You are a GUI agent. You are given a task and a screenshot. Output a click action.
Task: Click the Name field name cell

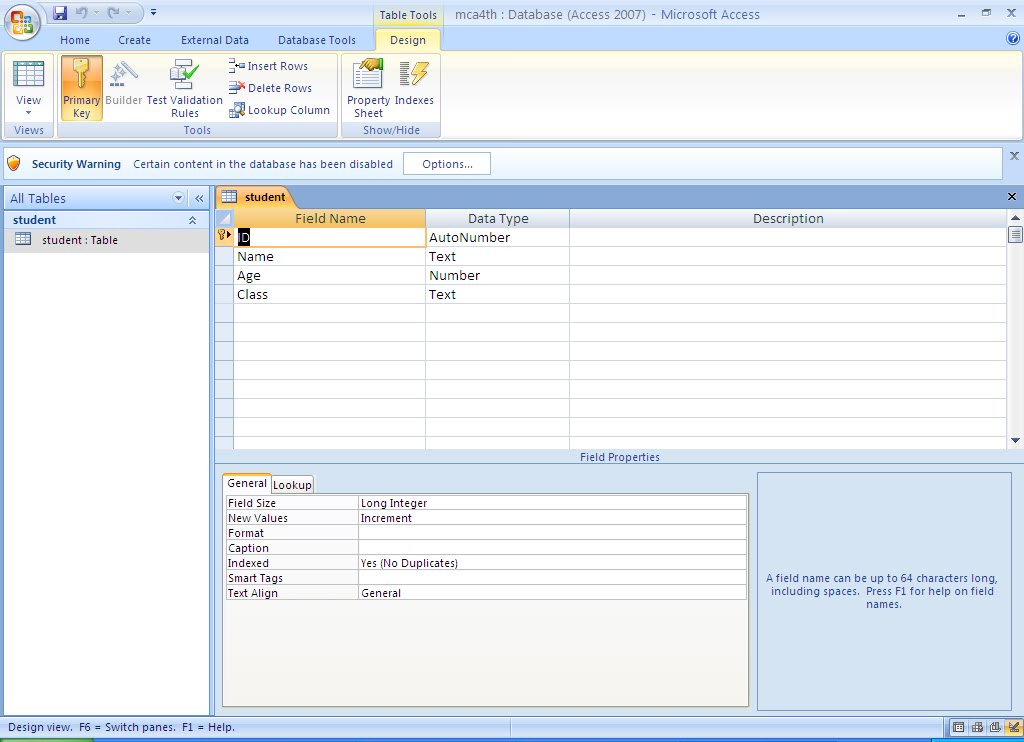[330, 256]
